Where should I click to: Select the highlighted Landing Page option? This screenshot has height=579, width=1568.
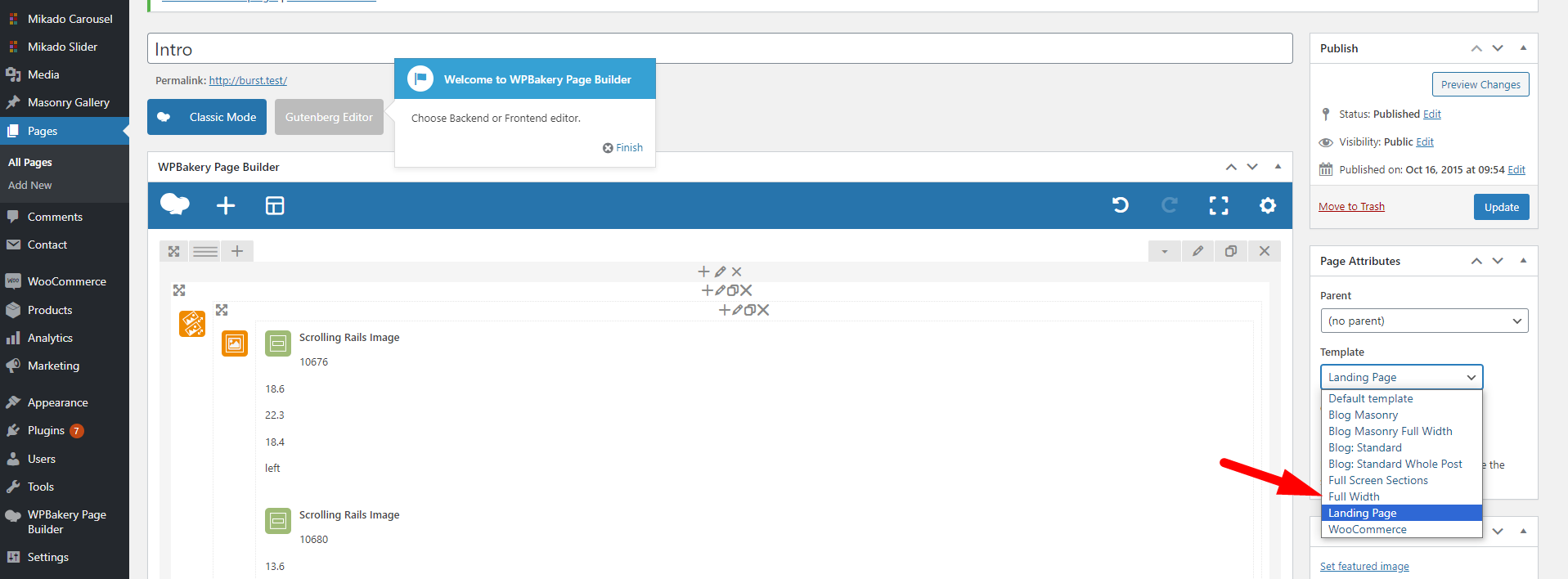tap(1402, 513)
